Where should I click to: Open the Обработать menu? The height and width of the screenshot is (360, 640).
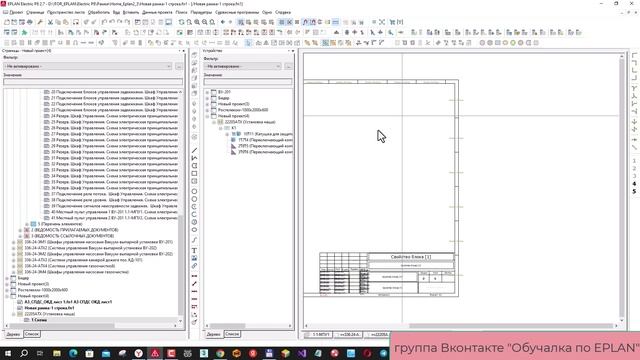98,12
